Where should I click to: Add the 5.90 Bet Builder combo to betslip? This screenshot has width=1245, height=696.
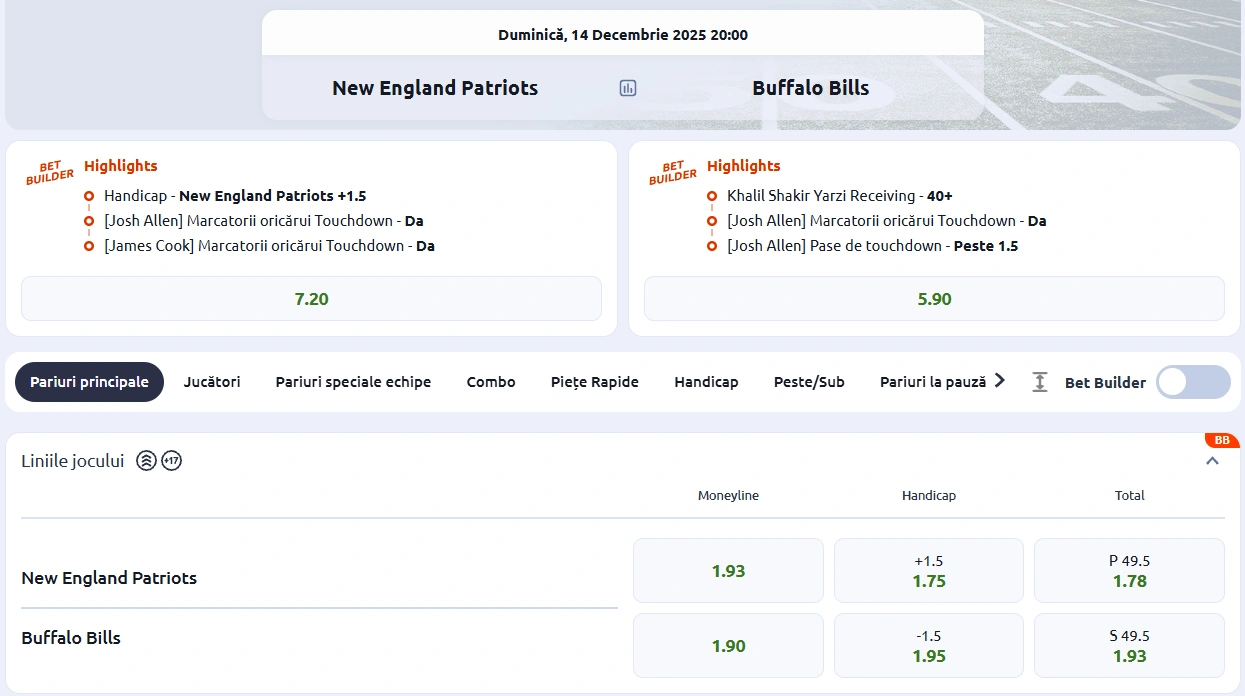(x=934, y=298)
